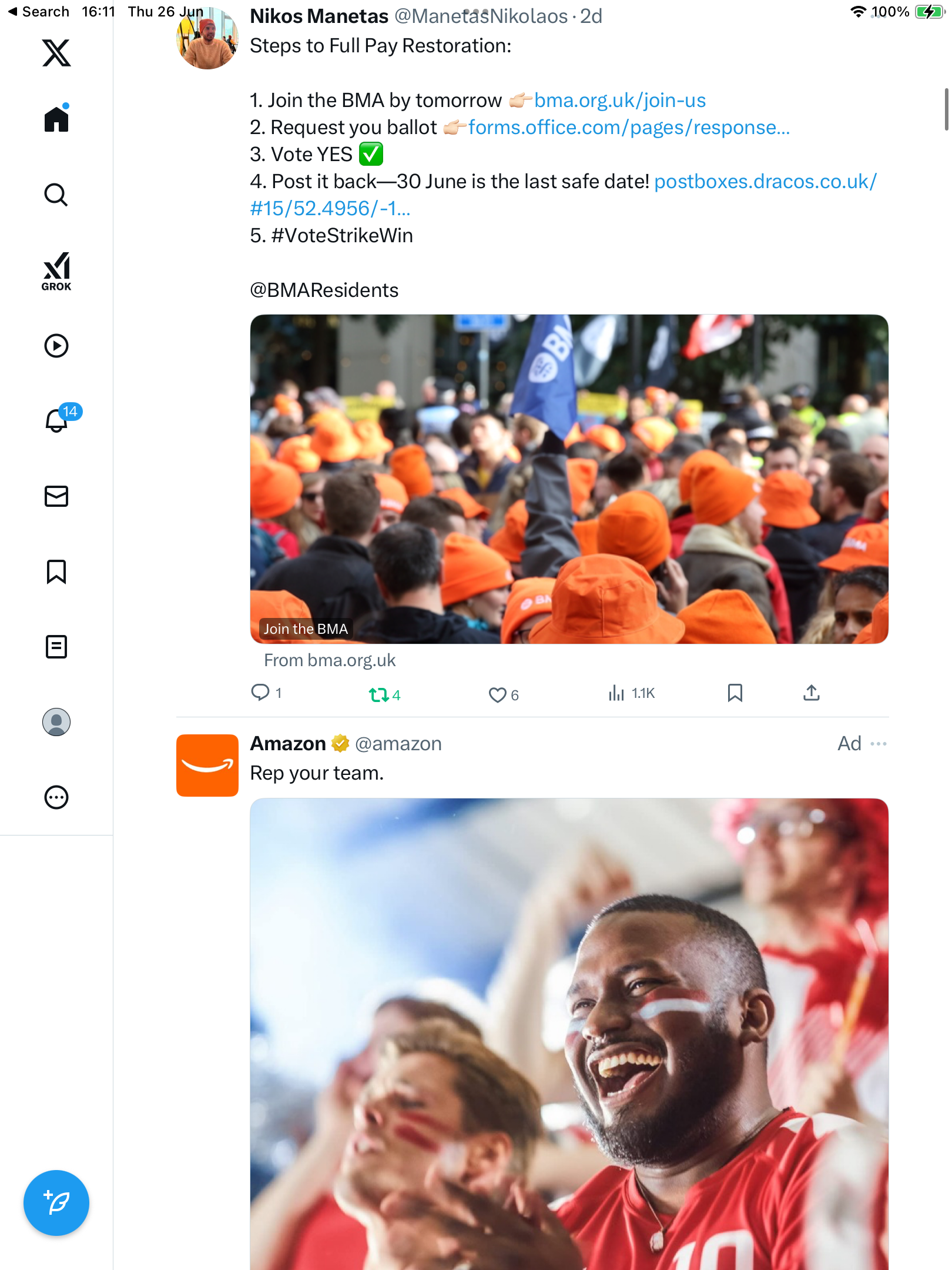The height and width of the screenshot is (1270, 952).
Task: Compose a new post with the blue button
Action: pyautogui.click(x=56, y=1203)
